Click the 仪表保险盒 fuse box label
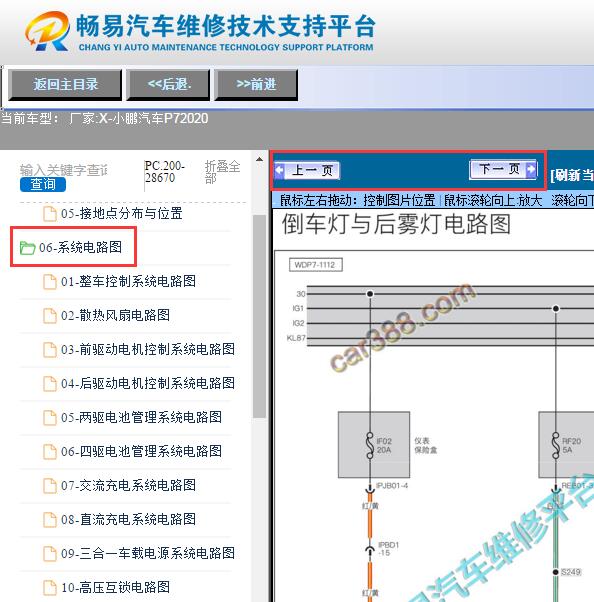The image size is (594, 602). pyautogui.click(x=426, y=445)
